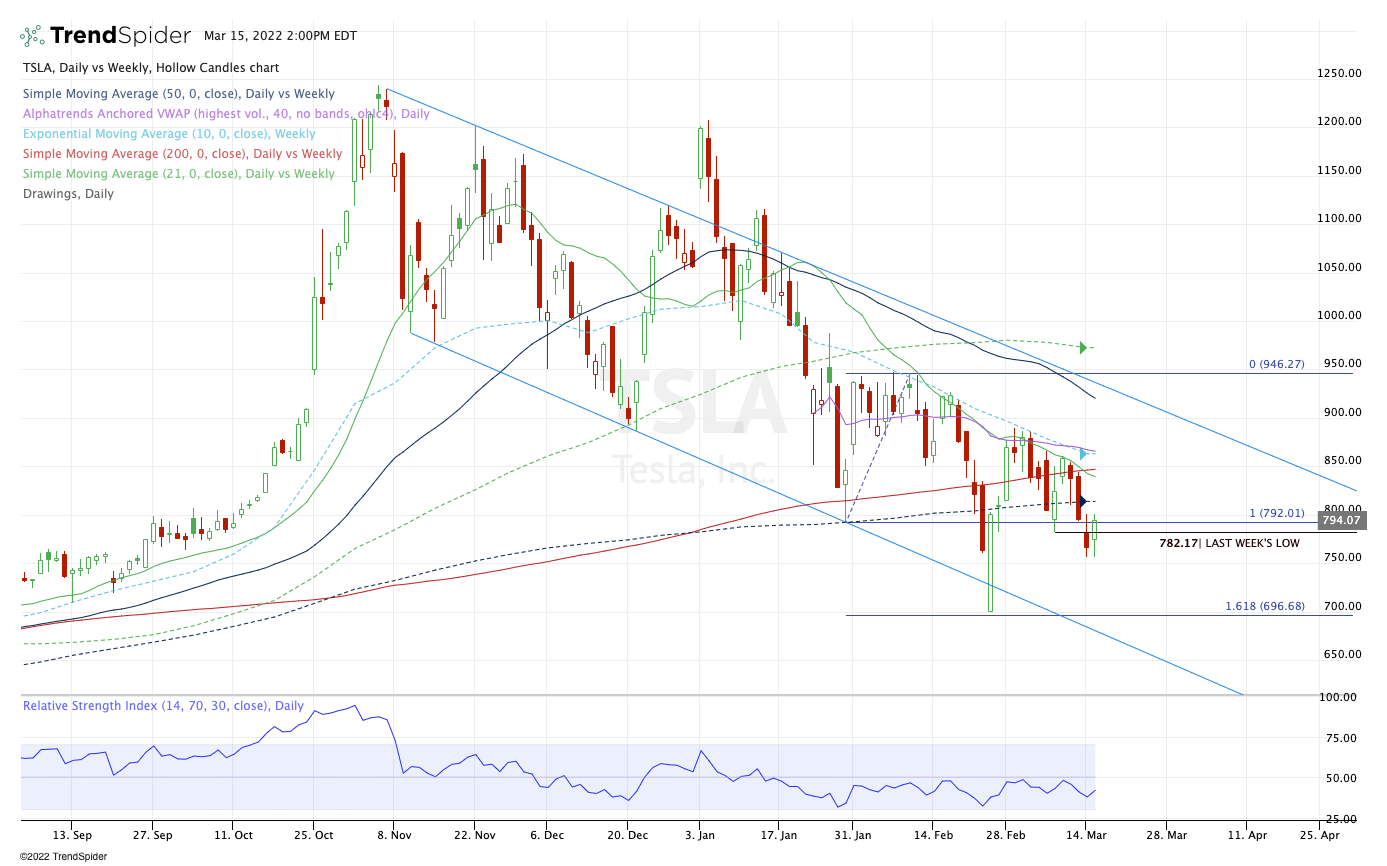This screenshot has width=1387, height=866.
Task: Click the TrendSpider spider logo icon
Action: click(x=32, y=36)
